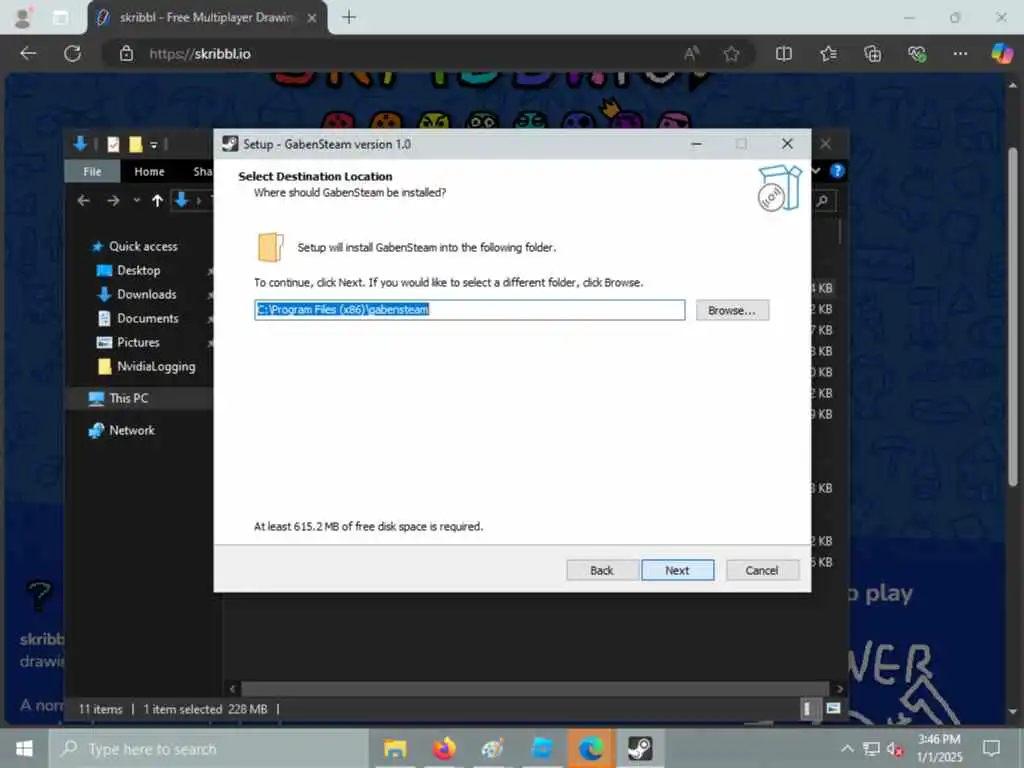Collapse the File Explorer ribbon chevron
The height and width of the screenshot is (768, 1024).
816,171
